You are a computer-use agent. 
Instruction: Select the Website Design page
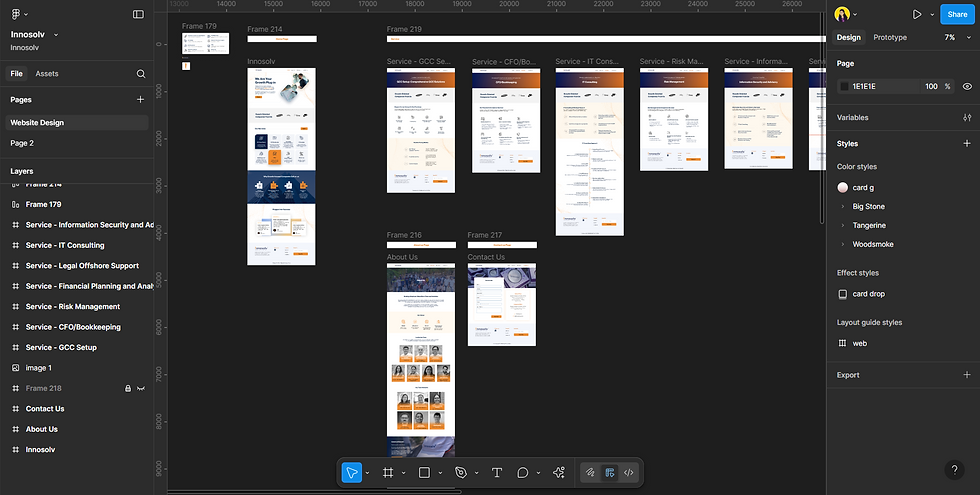77,122
